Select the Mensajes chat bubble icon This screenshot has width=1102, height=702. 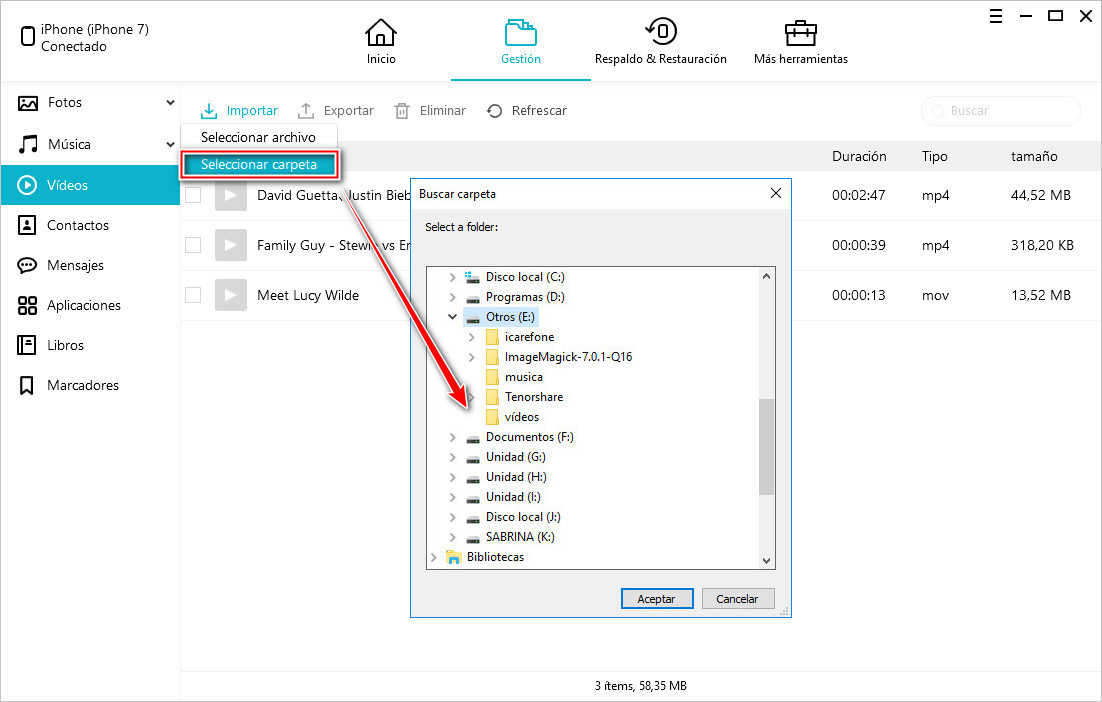click(x=27, y=265)
